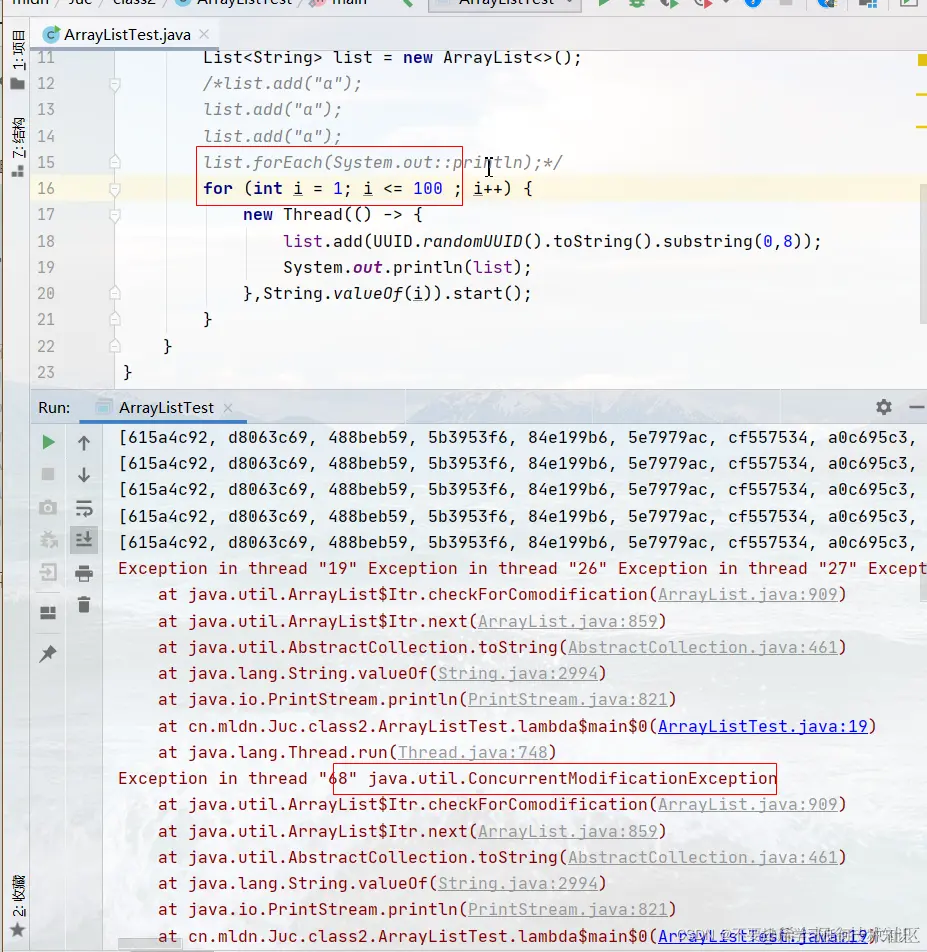Click the "Run:" label of the tool window
The image size is (927, 952).
54,408
